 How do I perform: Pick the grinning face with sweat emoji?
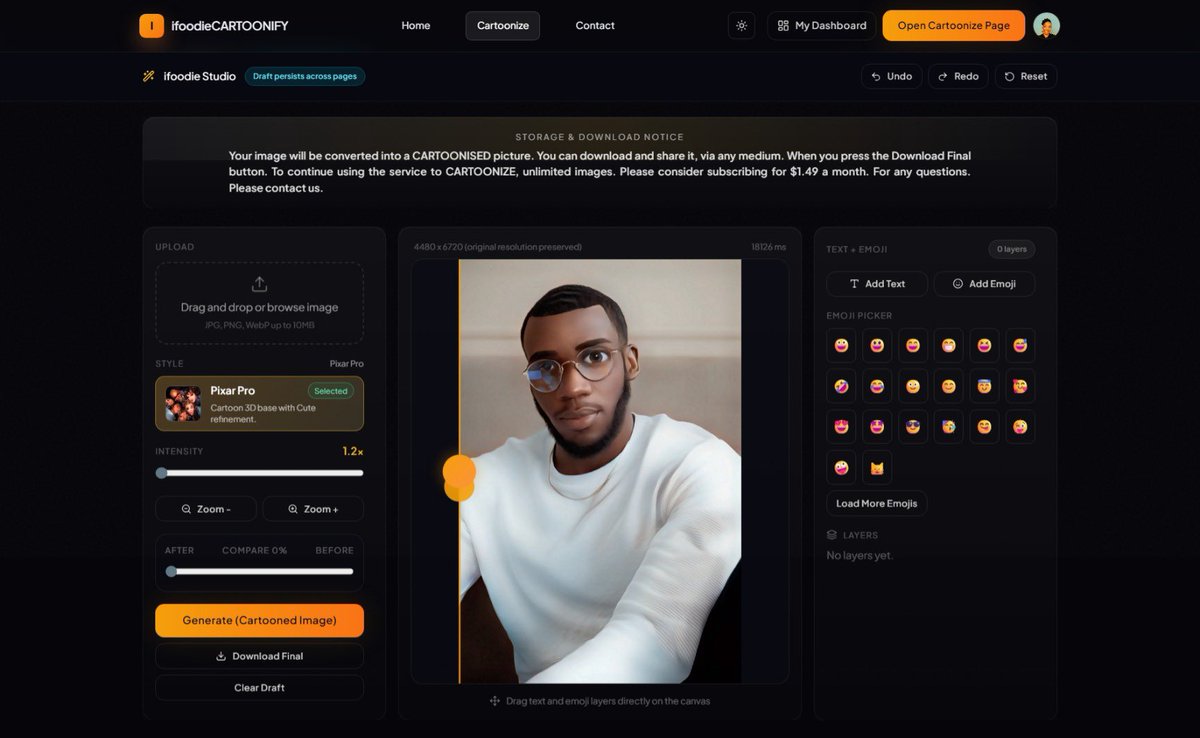point(1020,345)
